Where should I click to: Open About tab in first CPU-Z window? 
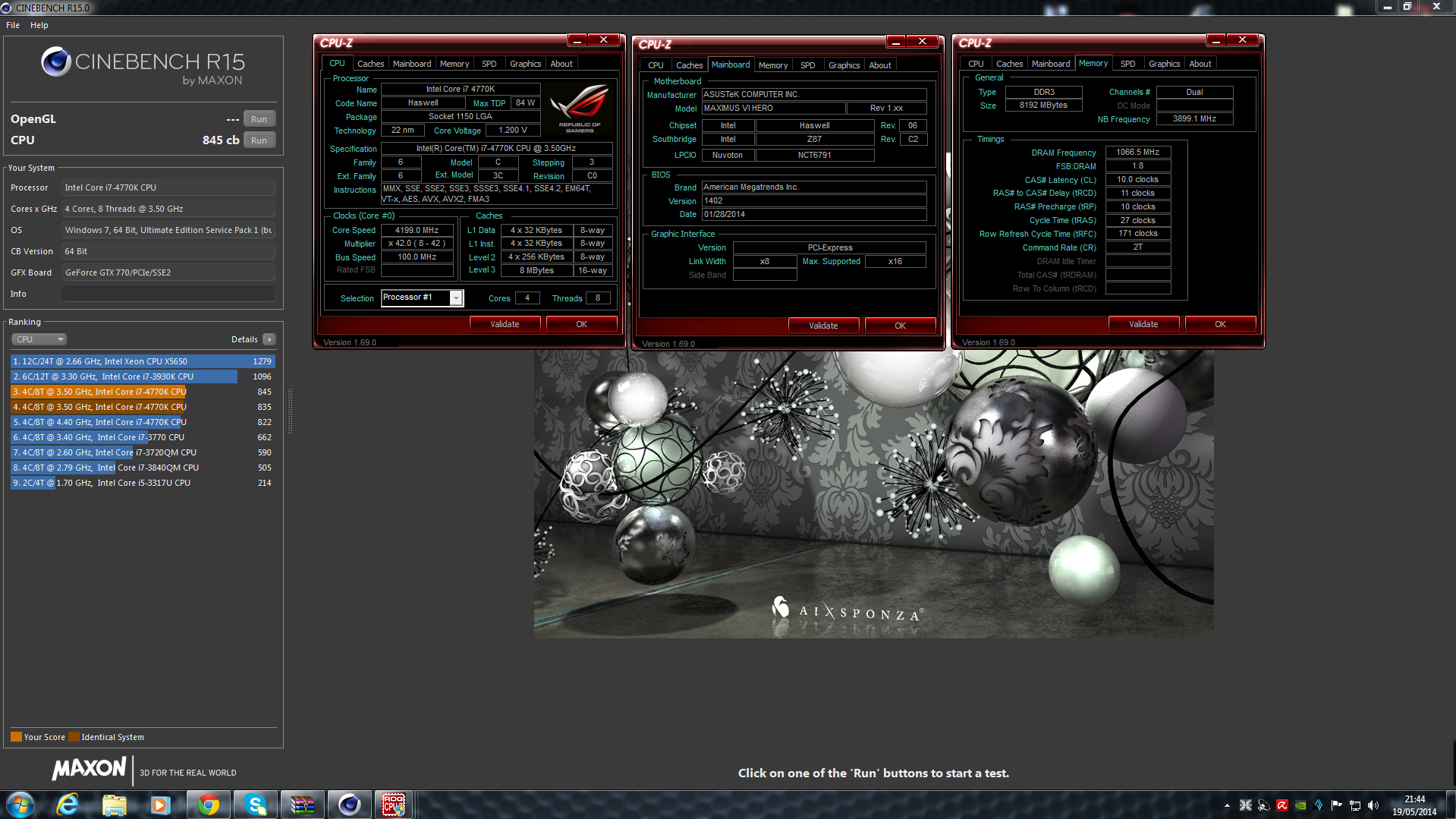[x=561, y=64]
